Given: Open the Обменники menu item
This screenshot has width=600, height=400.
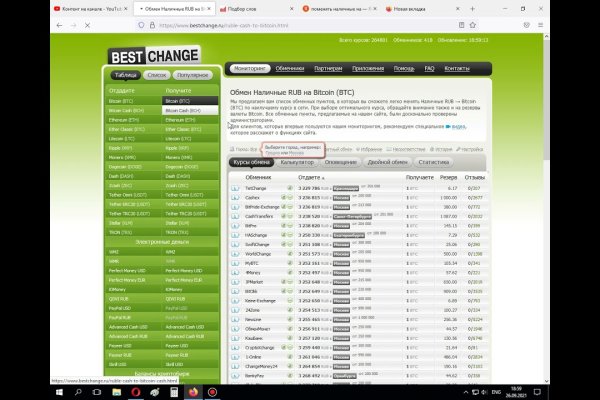Looking at the screenshot, I should 290,69.
